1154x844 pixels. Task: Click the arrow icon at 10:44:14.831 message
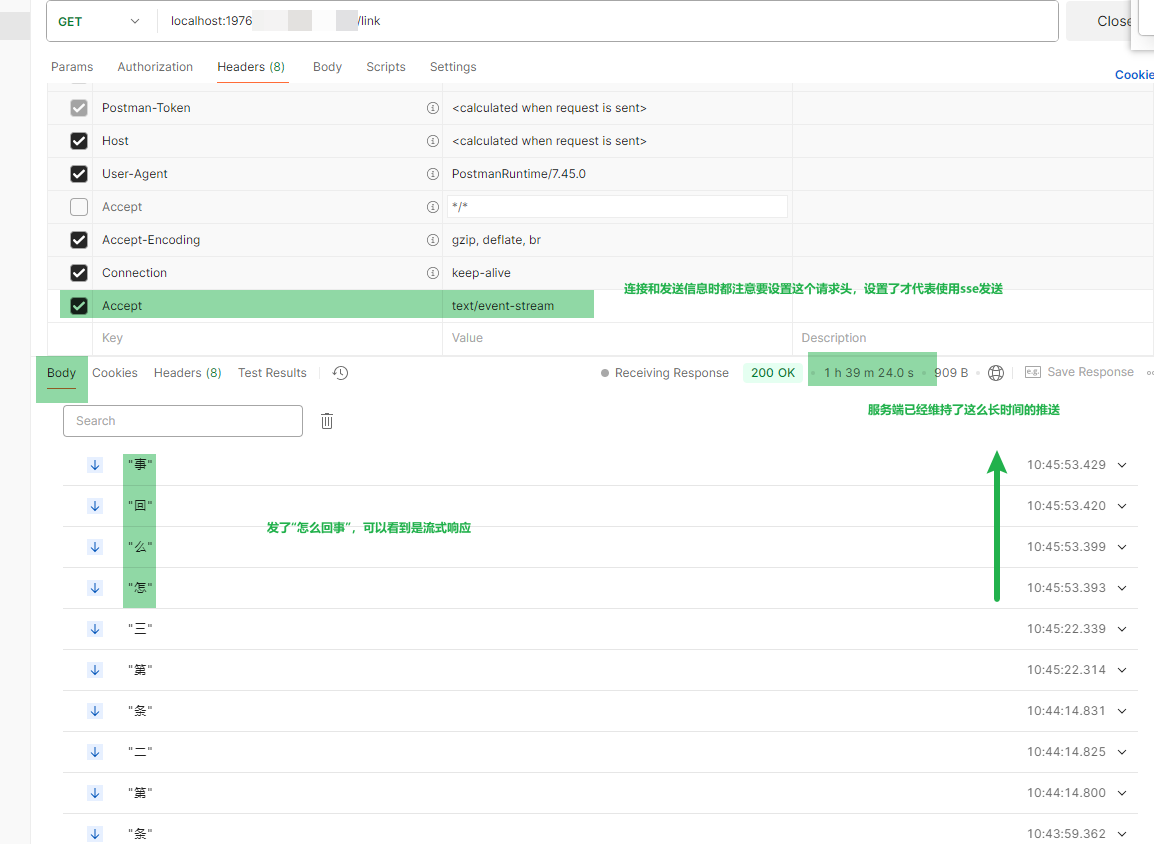[x=95, y=711]
